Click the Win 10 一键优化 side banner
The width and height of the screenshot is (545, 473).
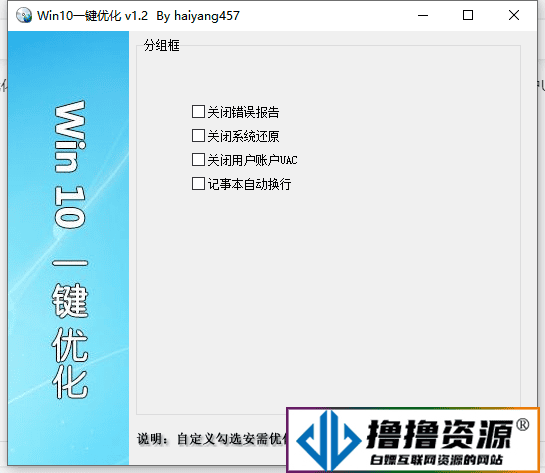[68, 248]
